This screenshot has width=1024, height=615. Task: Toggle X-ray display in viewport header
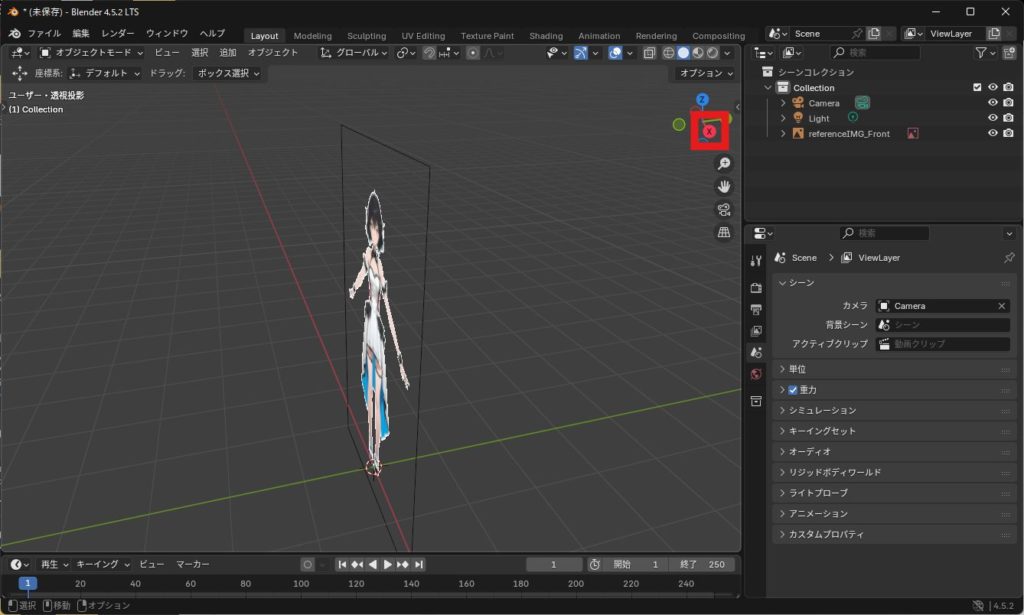(x=649, y=53)
